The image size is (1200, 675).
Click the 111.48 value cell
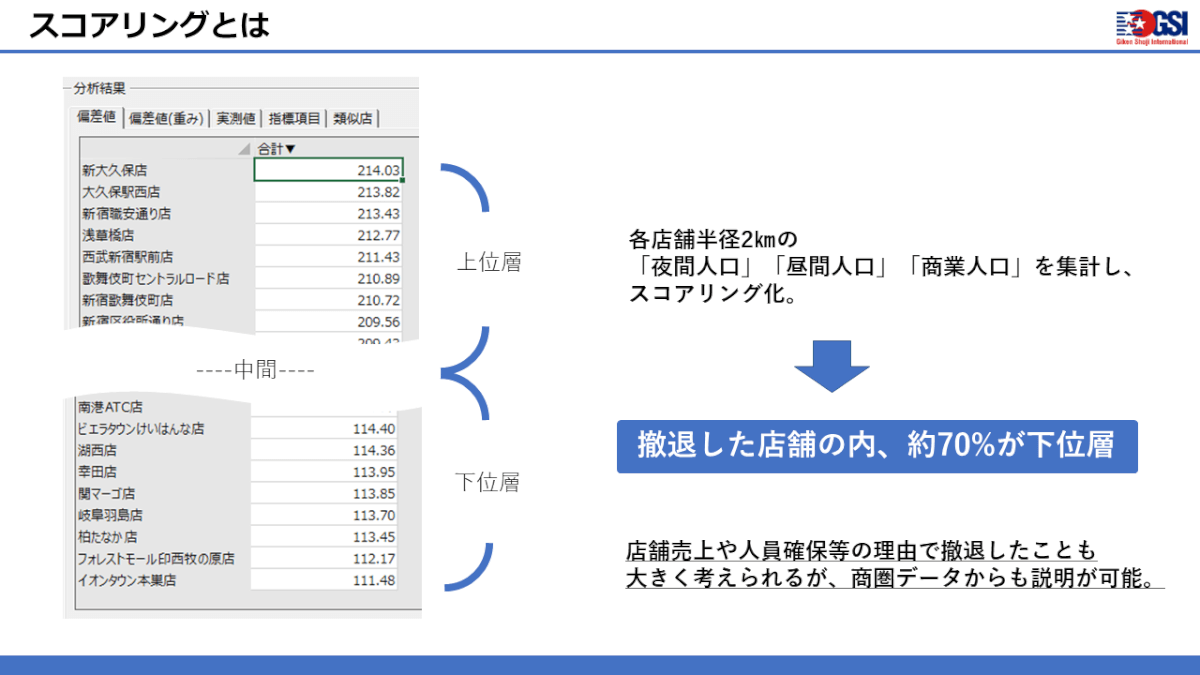point(325,580)
